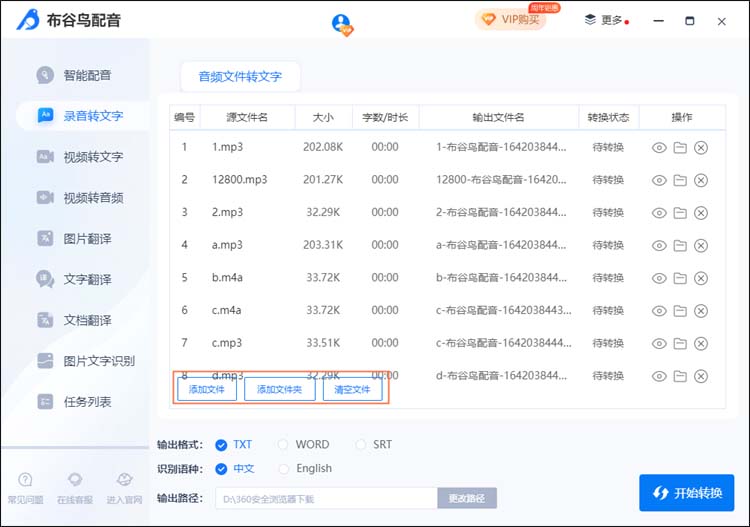Open 文档翻译 in the sidebar

[x=74, y=320]
